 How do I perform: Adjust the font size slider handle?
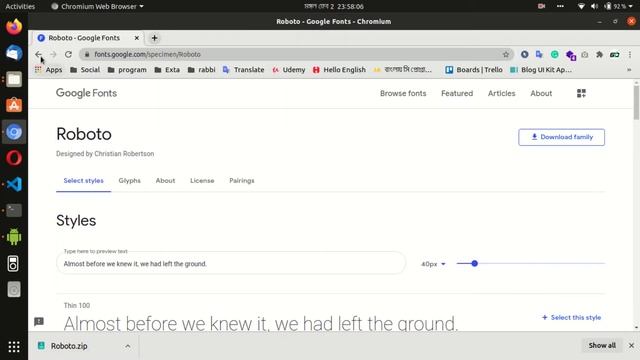(x=474, y=264)
